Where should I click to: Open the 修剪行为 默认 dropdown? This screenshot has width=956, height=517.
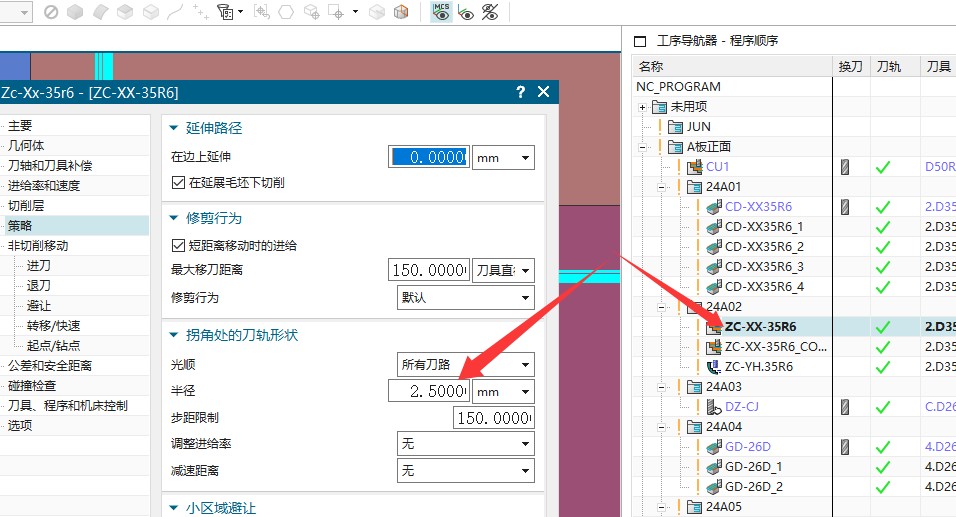click(466, 298)
